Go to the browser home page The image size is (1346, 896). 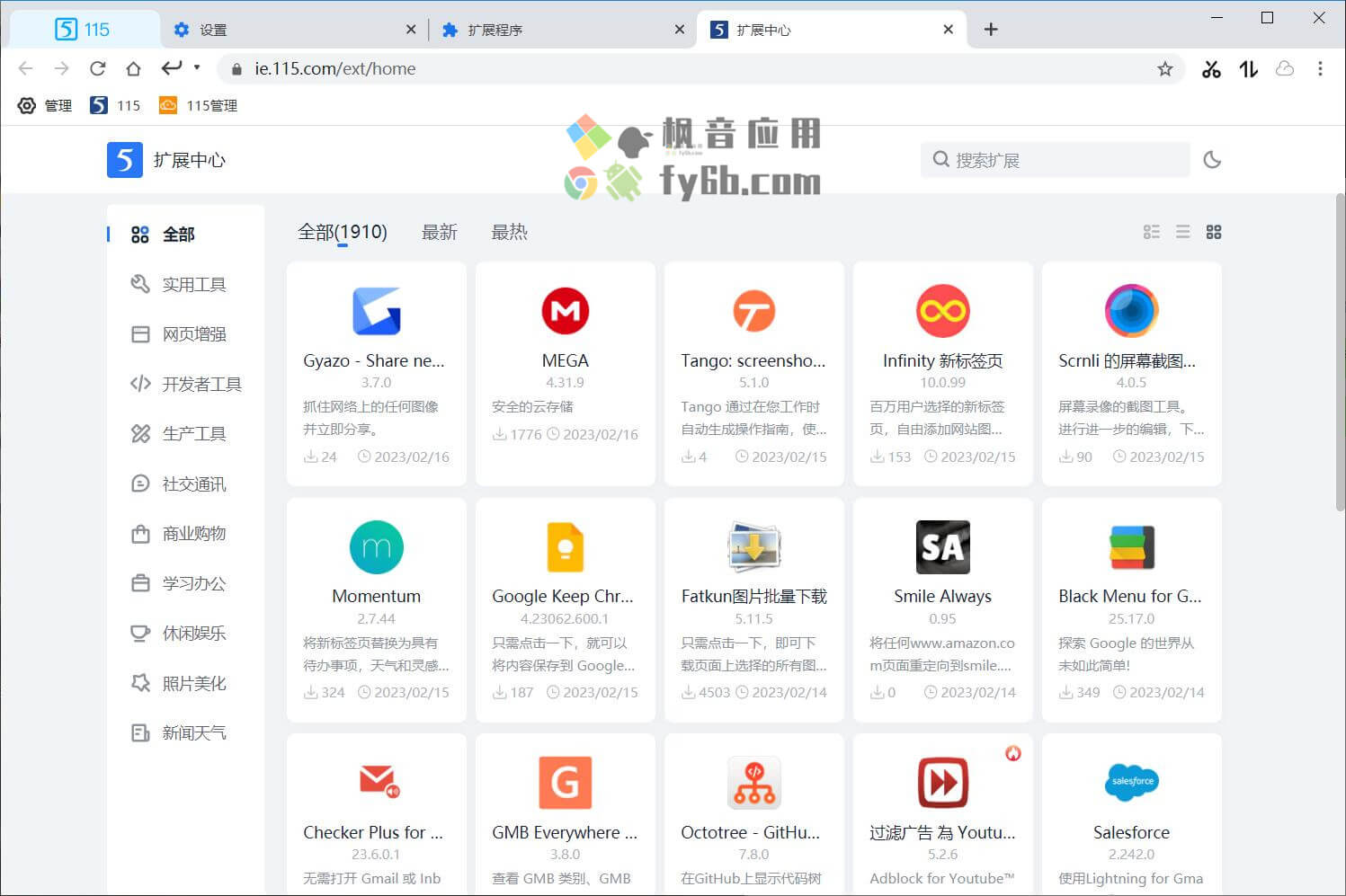pos(133,68)
